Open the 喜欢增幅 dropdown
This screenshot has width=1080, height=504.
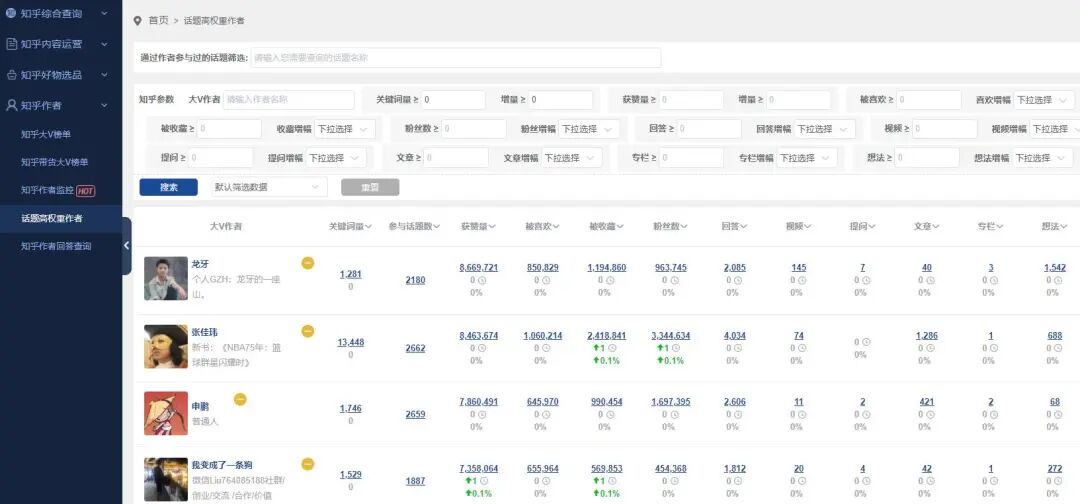click(x=1043, y=100)
